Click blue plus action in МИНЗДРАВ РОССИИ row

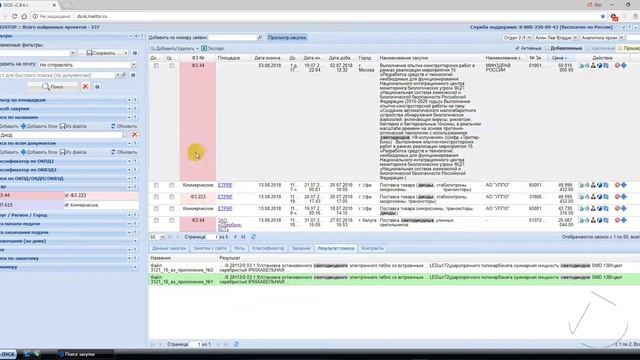[x=624, y=65]
